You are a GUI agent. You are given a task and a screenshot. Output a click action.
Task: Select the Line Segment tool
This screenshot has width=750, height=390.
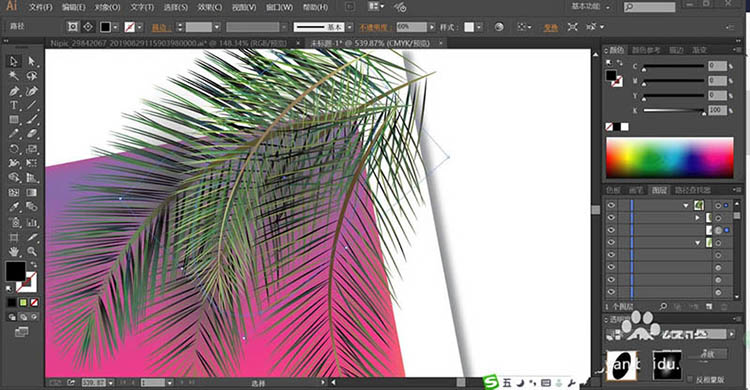click(32, 105)
